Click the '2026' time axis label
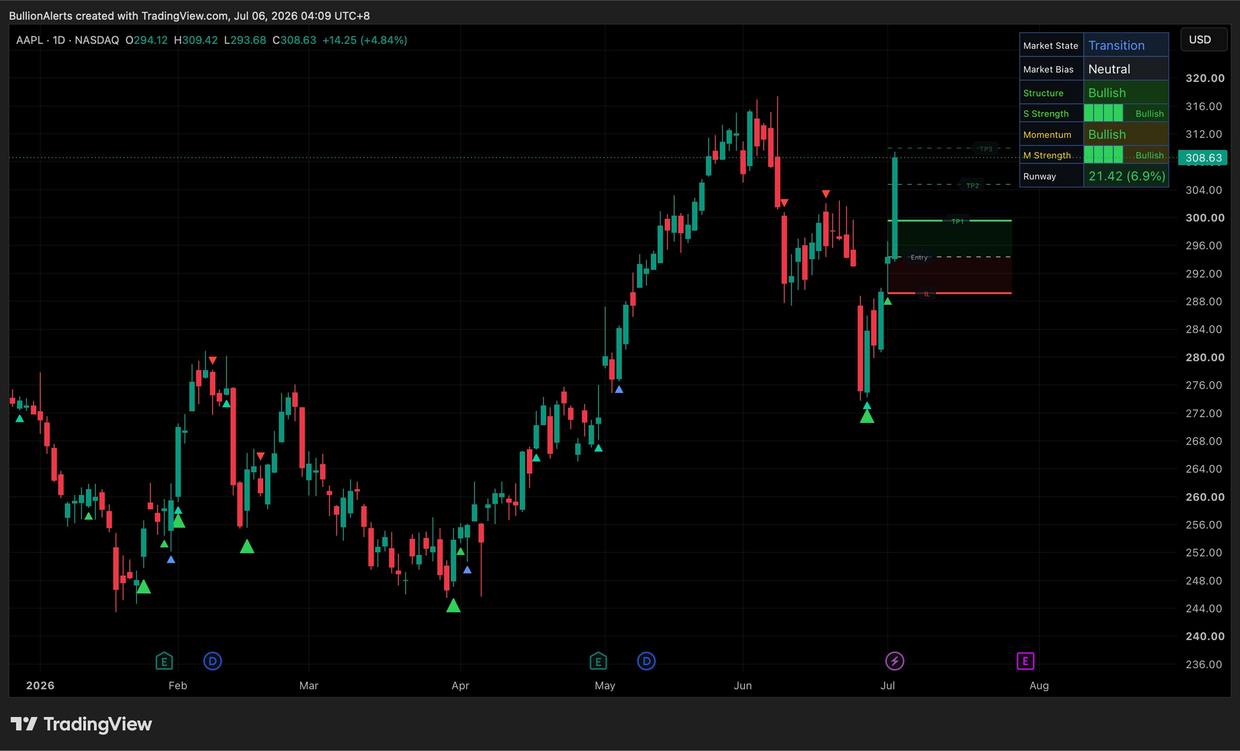 click(40, 686)
